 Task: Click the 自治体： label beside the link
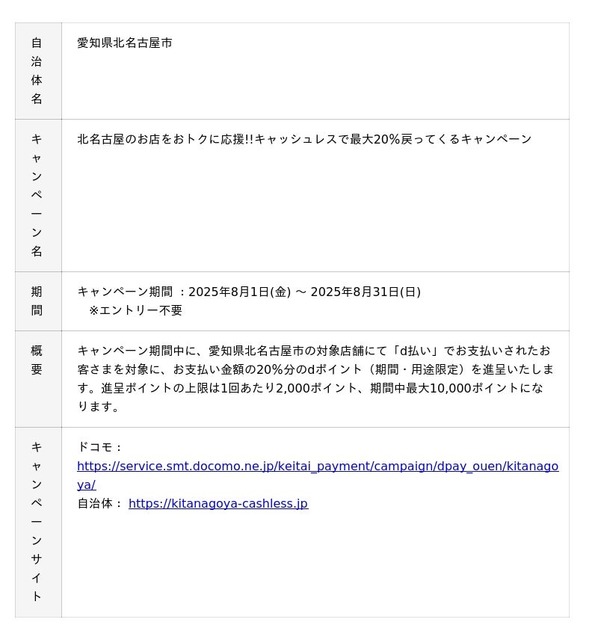pos(100,503)
